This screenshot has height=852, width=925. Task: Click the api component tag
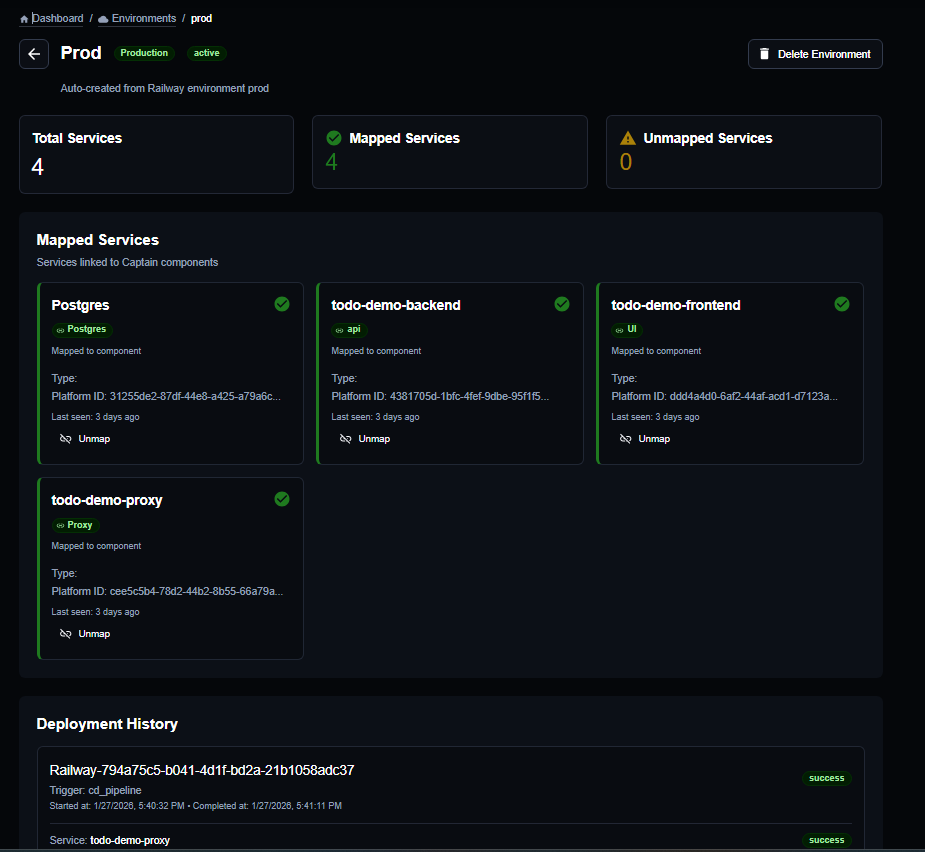(348, 329)
